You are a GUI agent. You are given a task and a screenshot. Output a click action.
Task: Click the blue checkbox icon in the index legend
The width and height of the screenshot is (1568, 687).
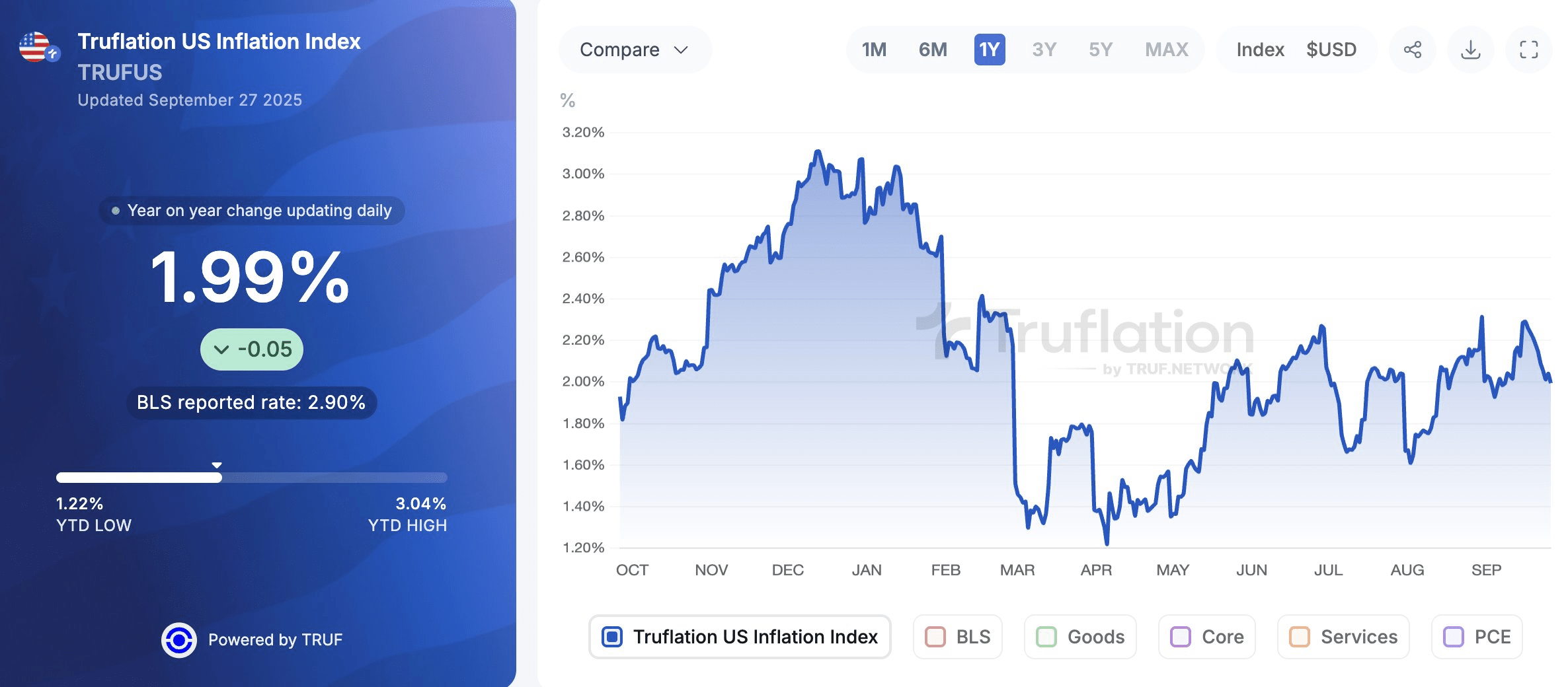pos(612,637)
